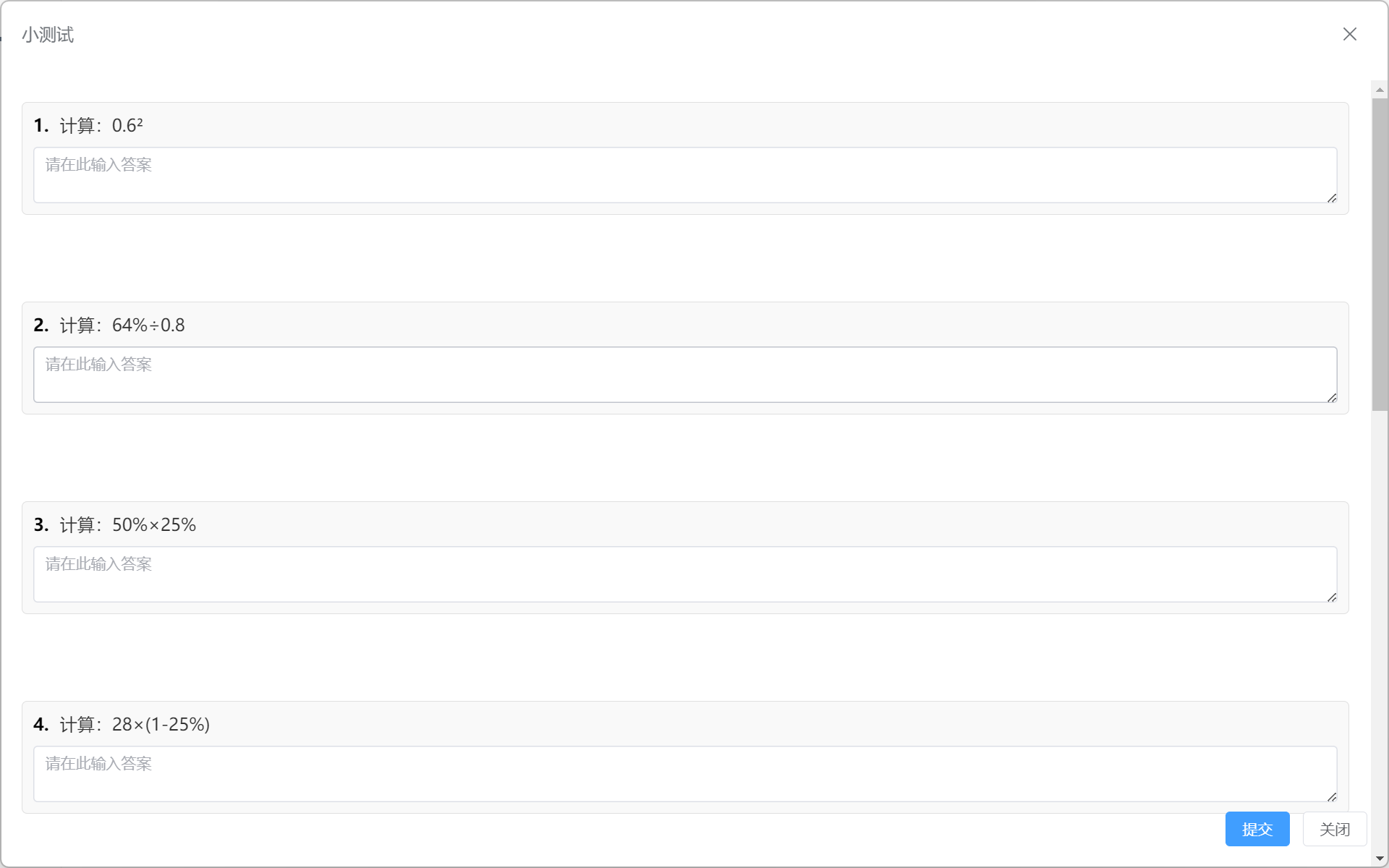
Task: Click the 关闭 button at the bottom
Action: point(1335,829)
